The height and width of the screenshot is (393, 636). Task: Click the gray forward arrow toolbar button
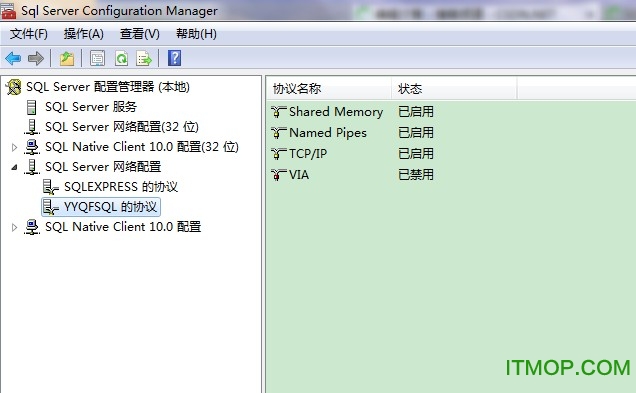click(36, 58)
